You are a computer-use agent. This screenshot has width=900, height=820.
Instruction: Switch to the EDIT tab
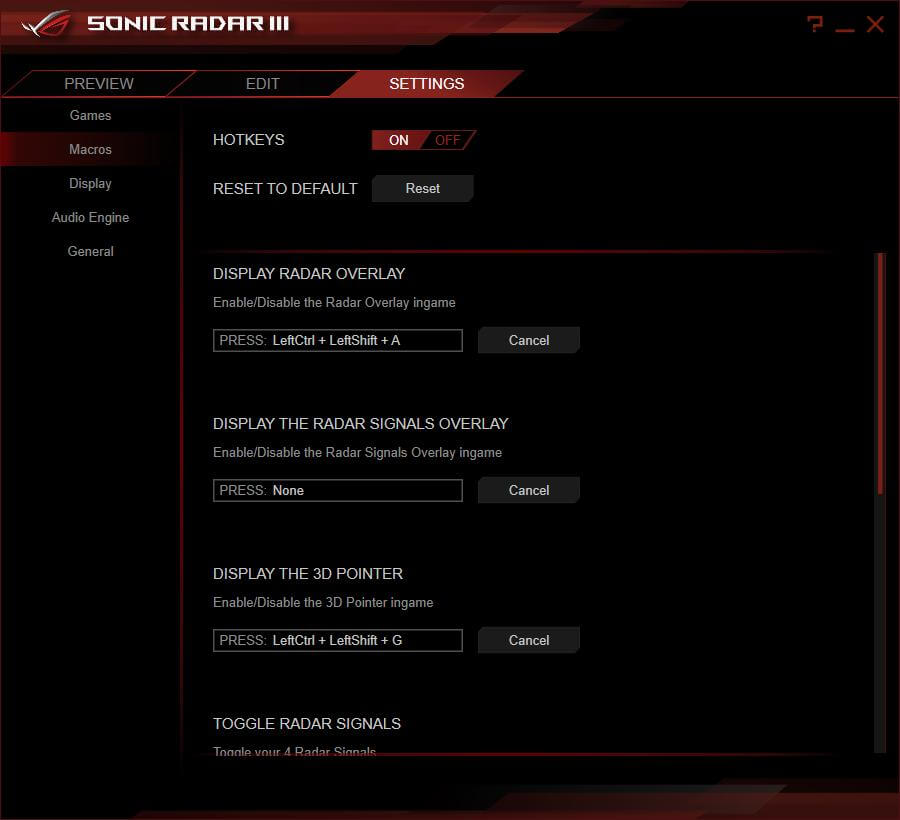point(262,84)
